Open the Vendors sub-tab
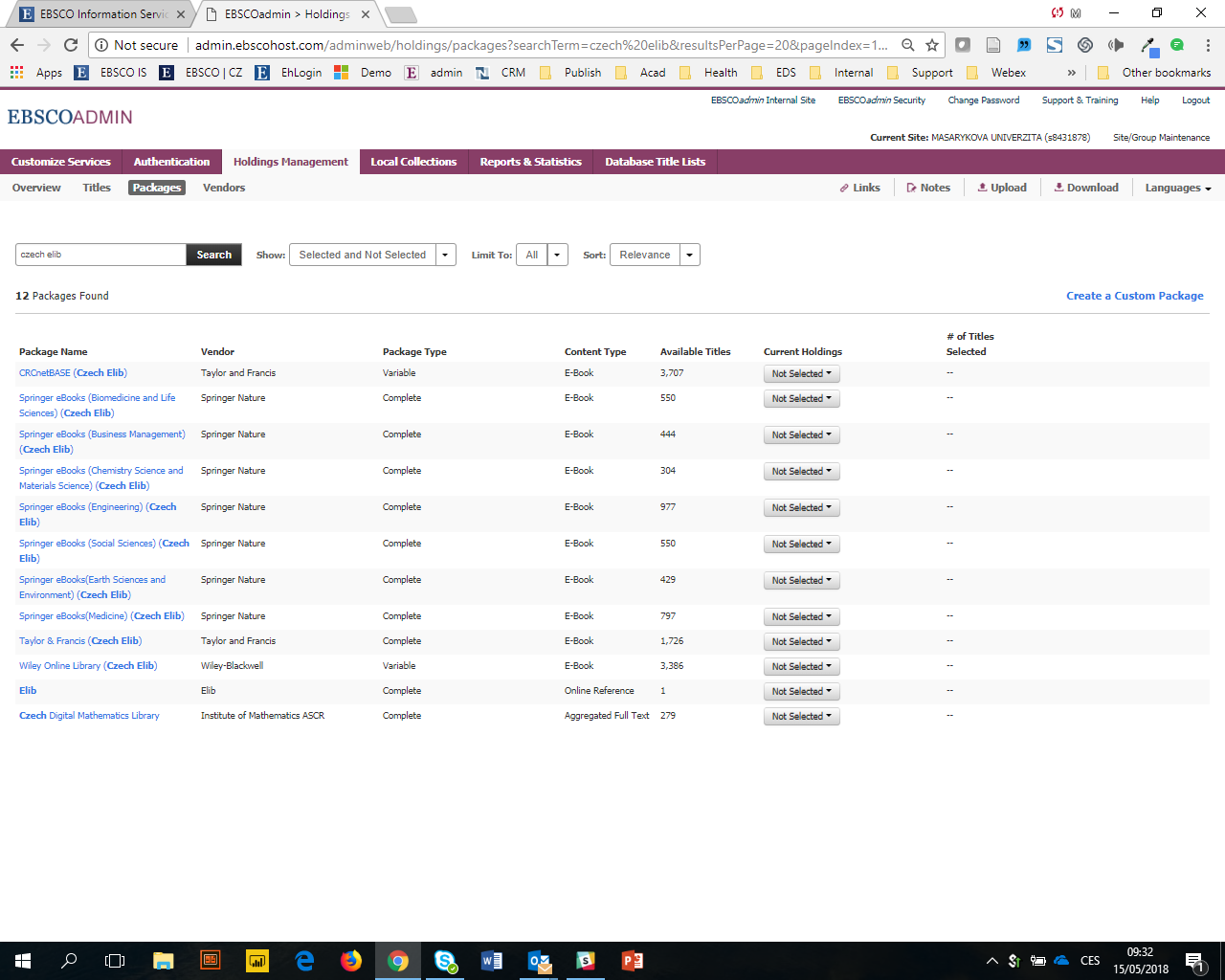This screenshot has height=980, width=1225. point(224,188)
